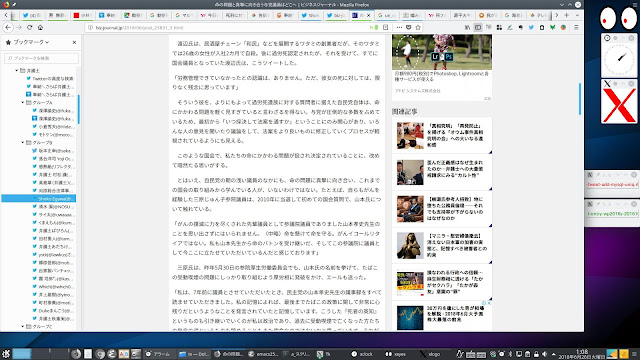Image resolution: width=640 pixels, height=360 pixels.
Task: Open the たかがセクハラ related article
Action: pyautogui.click(x=455, y=282)
